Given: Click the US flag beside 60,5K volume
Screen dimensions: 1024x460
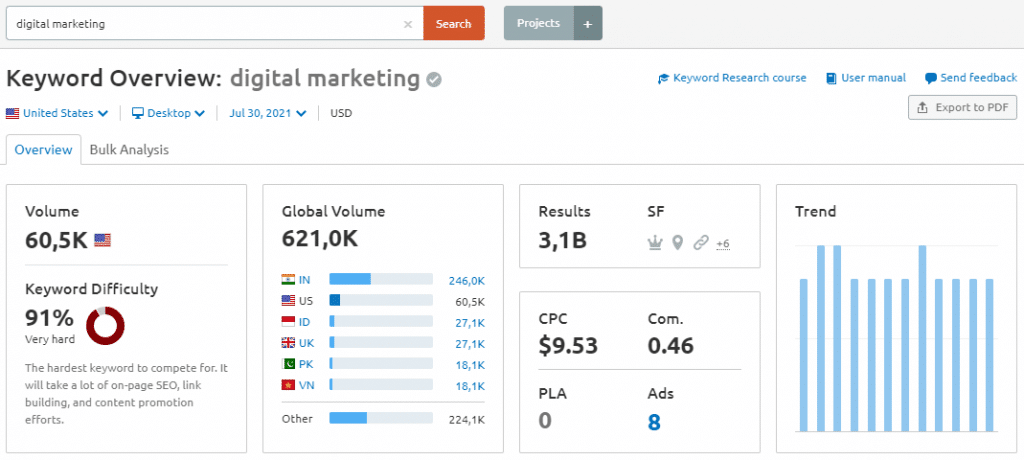Looking at the screenshot, I should click(x=103, y=240).
